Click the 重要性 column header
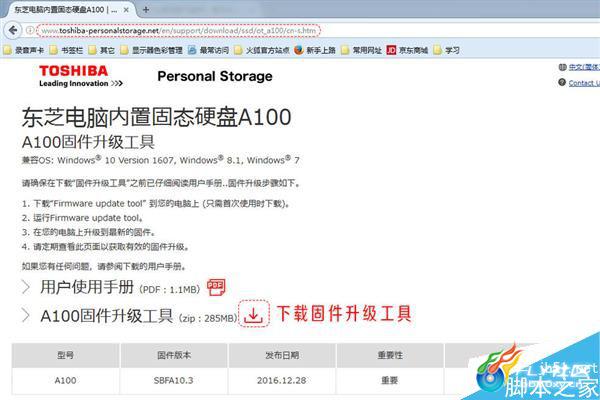Screen dimensions: 600x400 click(390, 355)
